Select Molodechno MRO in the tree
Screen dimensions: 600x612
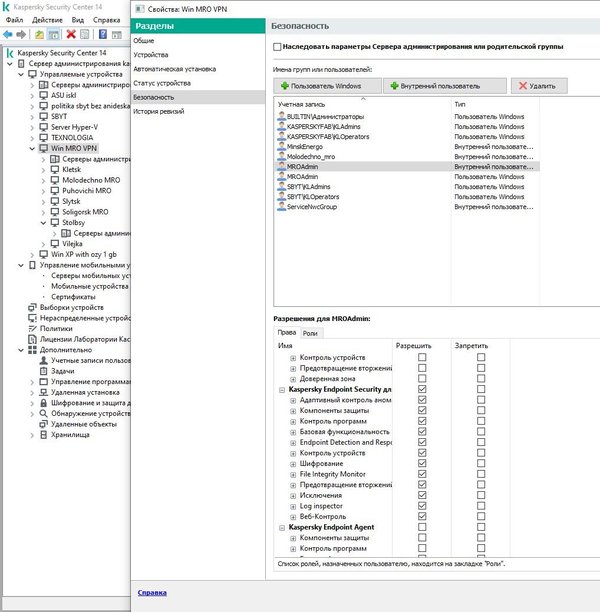point(91,180)
